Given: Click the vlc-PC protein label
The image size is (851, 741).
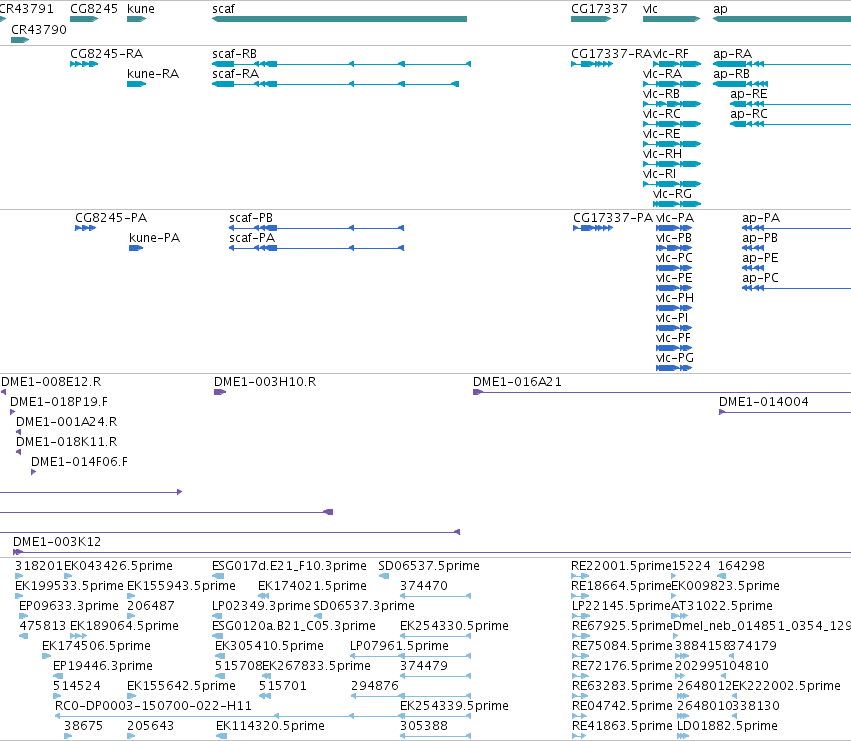Looking at the screenshot, I should [674, 258].
